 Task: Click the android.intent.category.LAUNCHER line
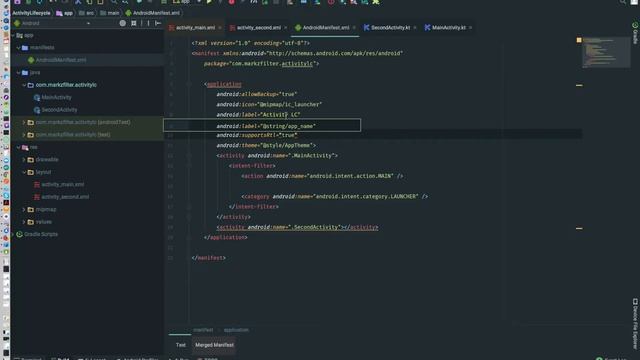(334, 197)
